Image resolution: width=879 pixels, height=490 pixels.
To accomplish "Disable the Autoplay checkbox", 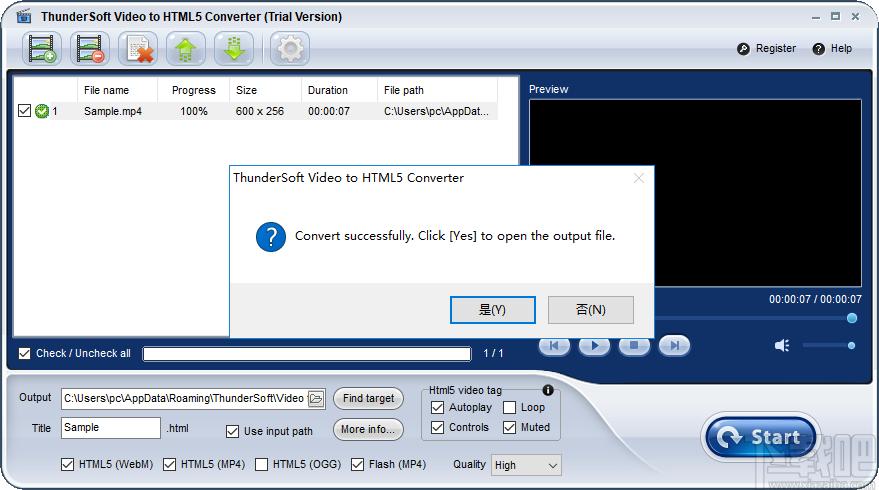I will (x=437, y=408).
